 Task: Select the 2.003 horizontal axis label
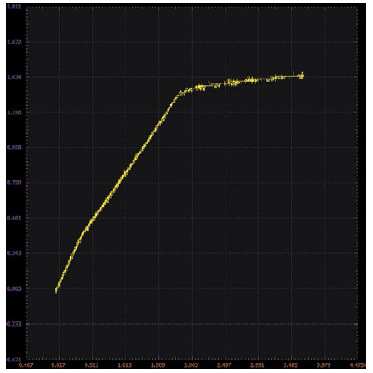pos(192,365)
